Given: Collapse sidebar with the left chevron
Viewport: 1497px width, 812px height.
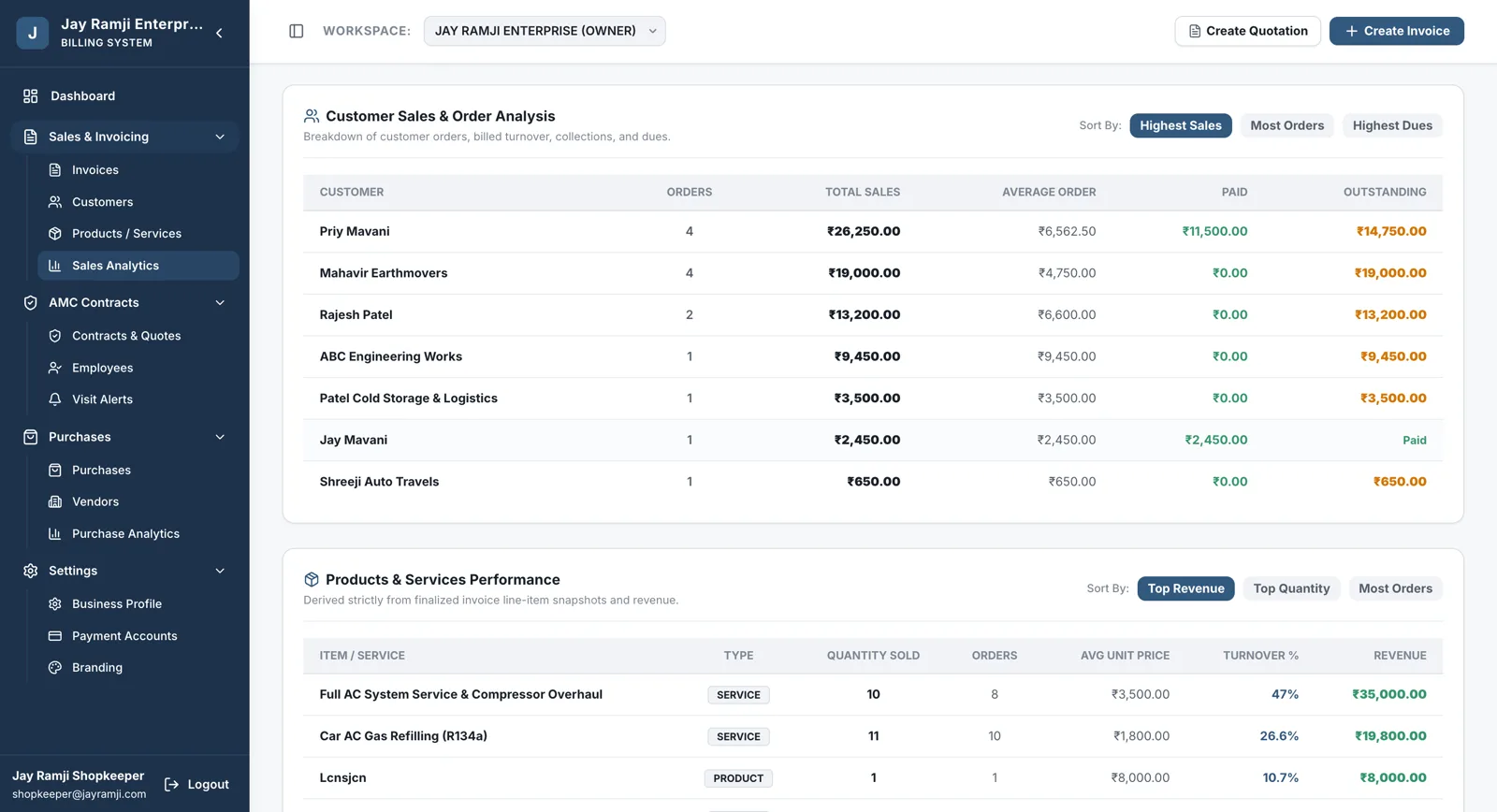Looking at the screenshot, I should (x=219, y=33).
